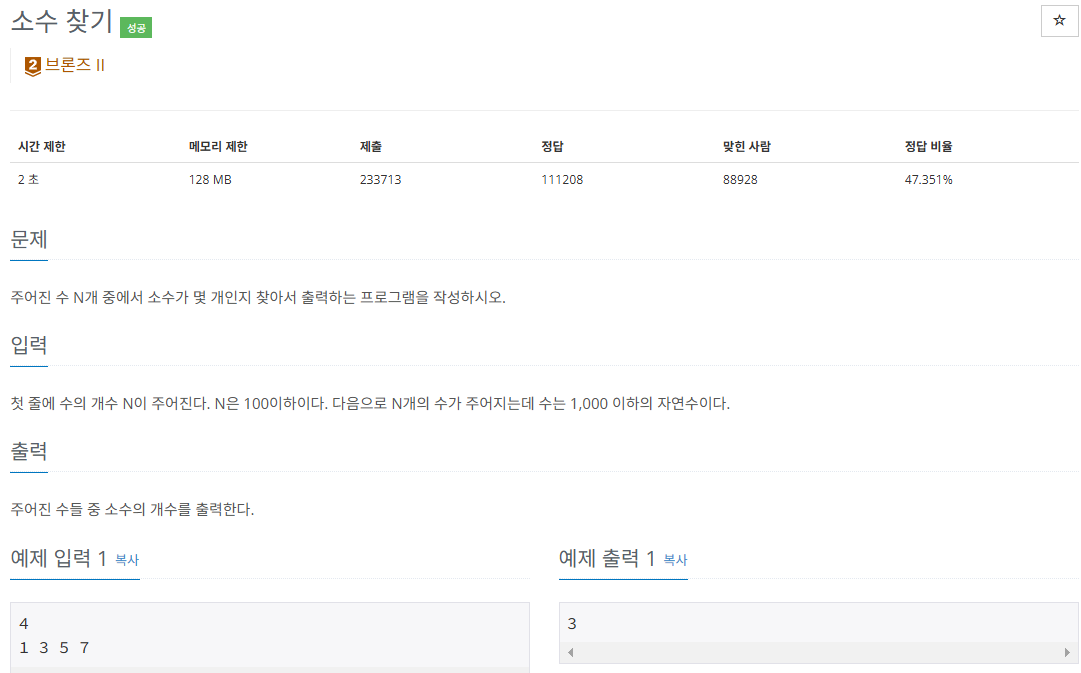
Task: Click the Bronze II tier badge icon
Action: (x=32, y=66)
